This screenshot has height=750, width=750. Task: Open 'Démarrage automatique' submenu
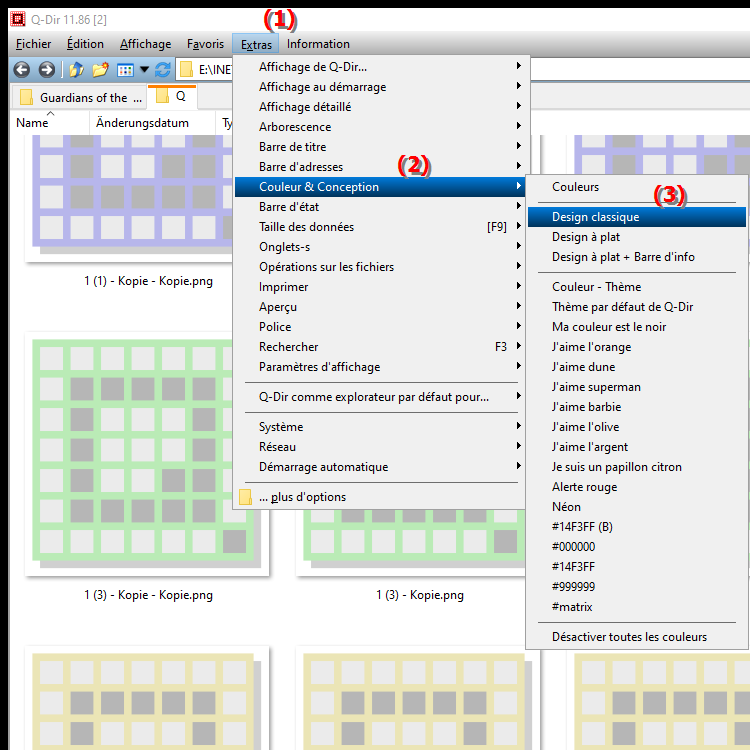click(x=381, y=467)
